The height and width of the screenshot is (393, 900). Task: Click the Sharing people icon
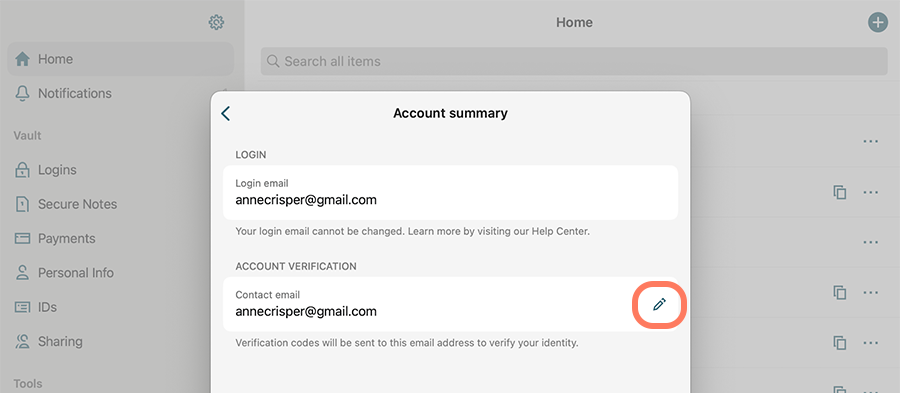coord(22,341)
